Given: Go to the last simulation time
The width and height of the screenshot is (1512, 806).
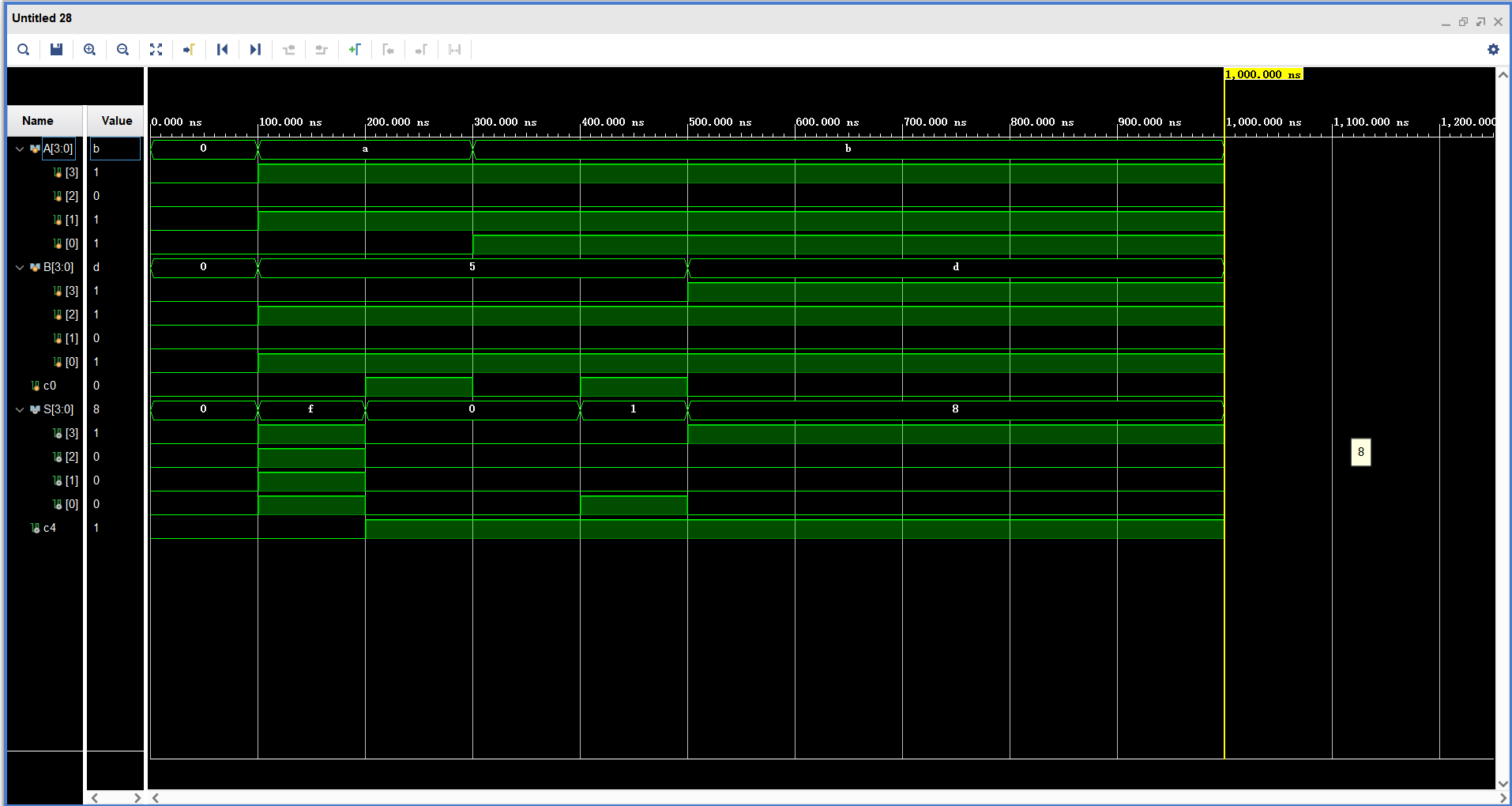Looking at the screenshot, I should [254, 49].
